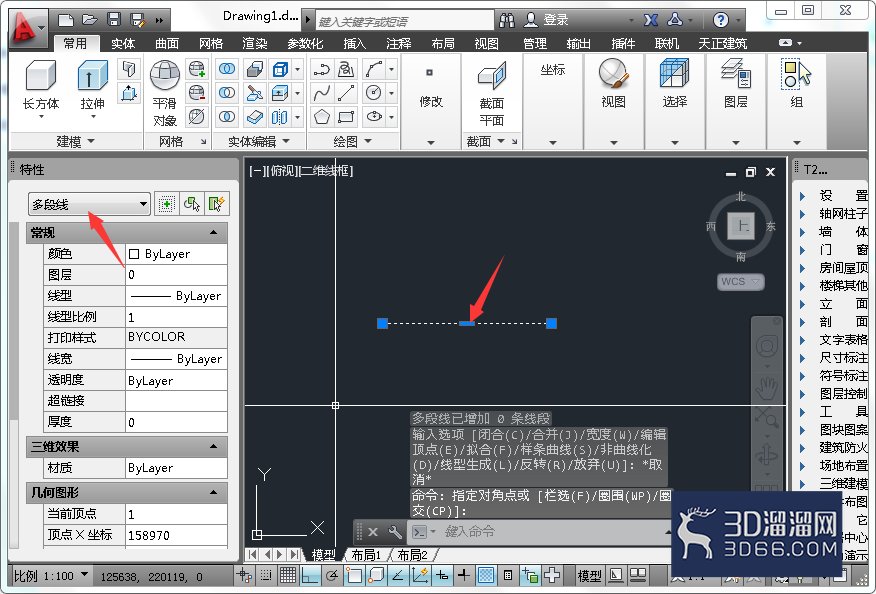The image size is (876, 594).
Task: Click the 上 top face of the viewcube
Action: (x=741, y=226)
